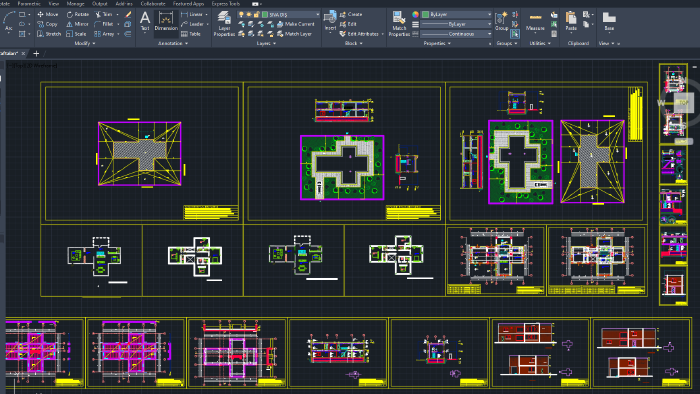Screen dimensions: 700x394
Task: Create a new drawing tab
Action: 36,54
